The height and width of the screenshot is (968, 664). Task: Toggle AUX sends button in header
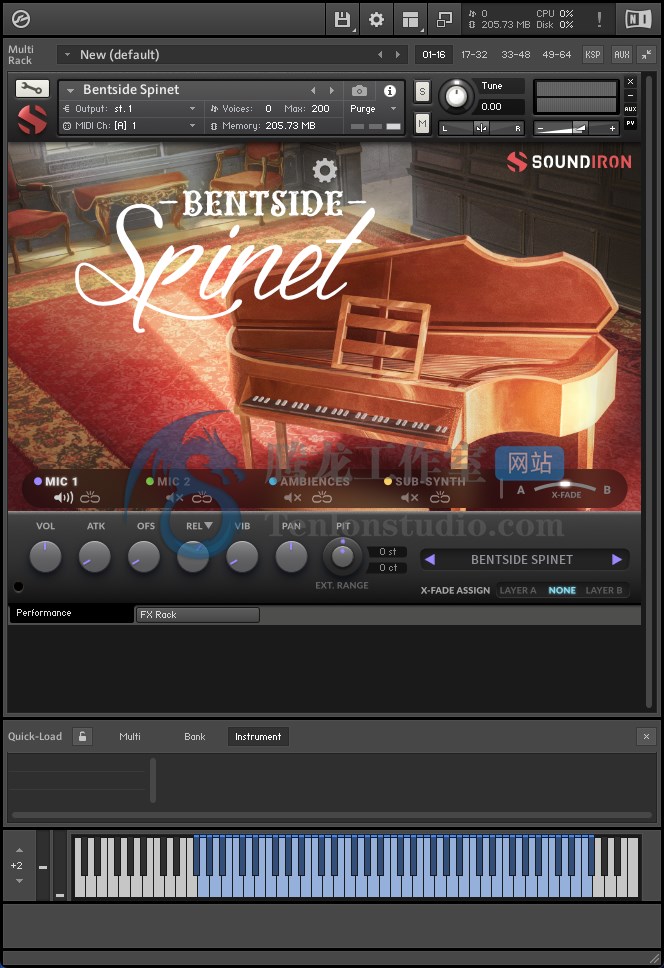[630, 109]
